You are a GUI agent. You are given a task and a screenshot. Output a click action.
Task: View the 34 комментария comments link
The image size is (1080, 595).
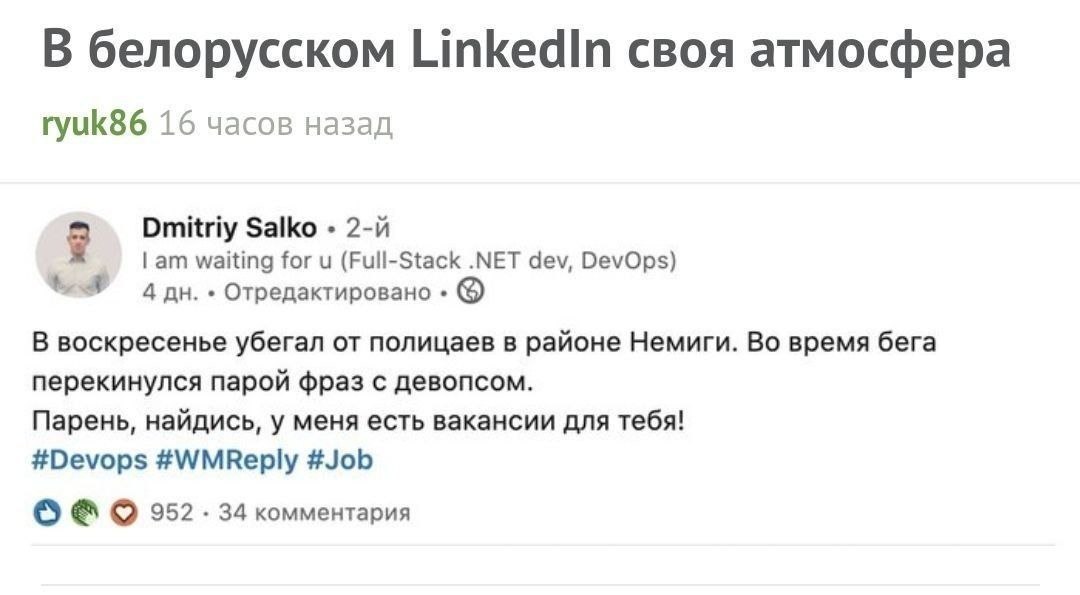point(314,513)
